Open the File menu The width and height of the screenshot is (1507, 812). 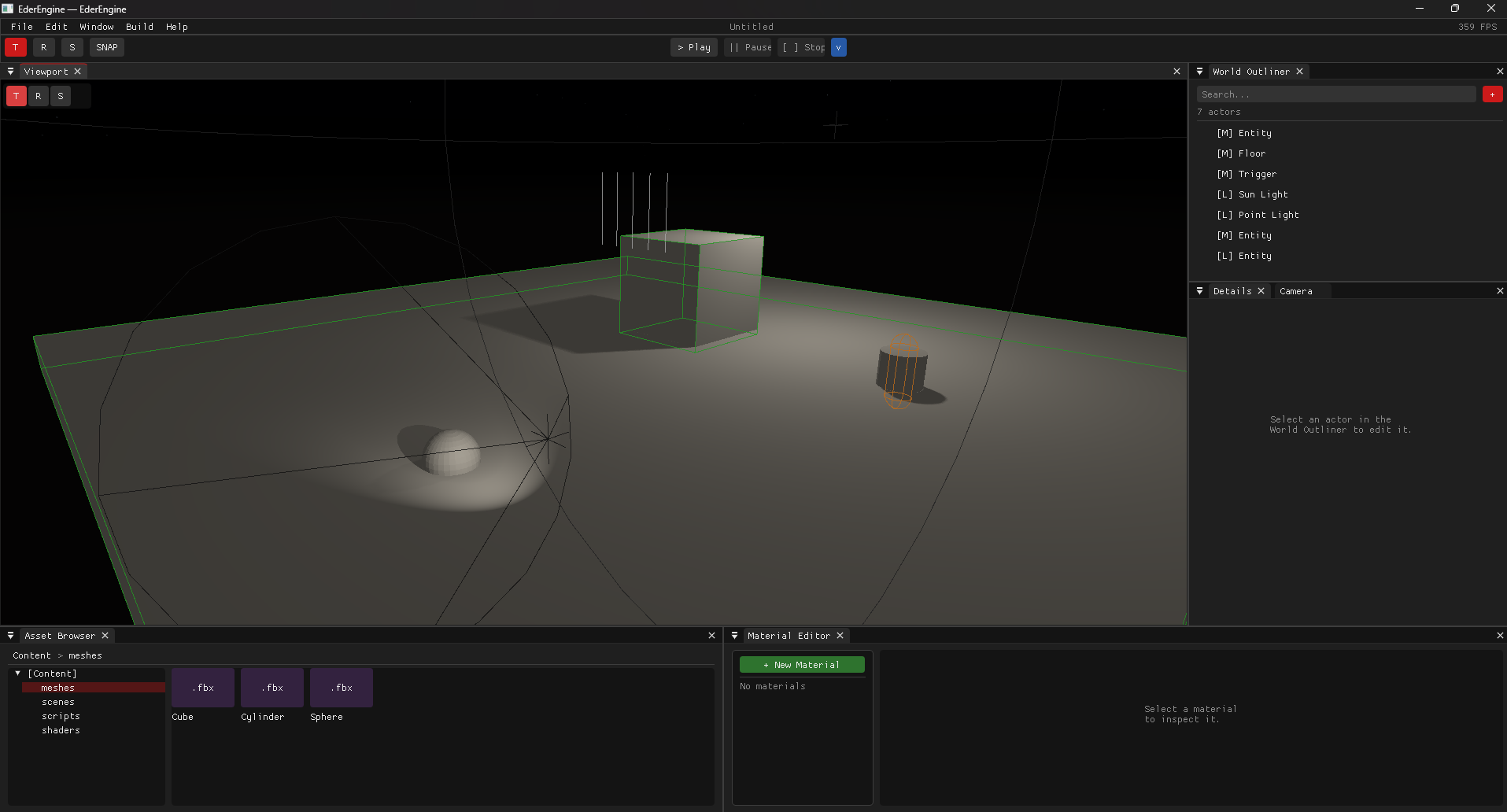(x=22, y=27)
